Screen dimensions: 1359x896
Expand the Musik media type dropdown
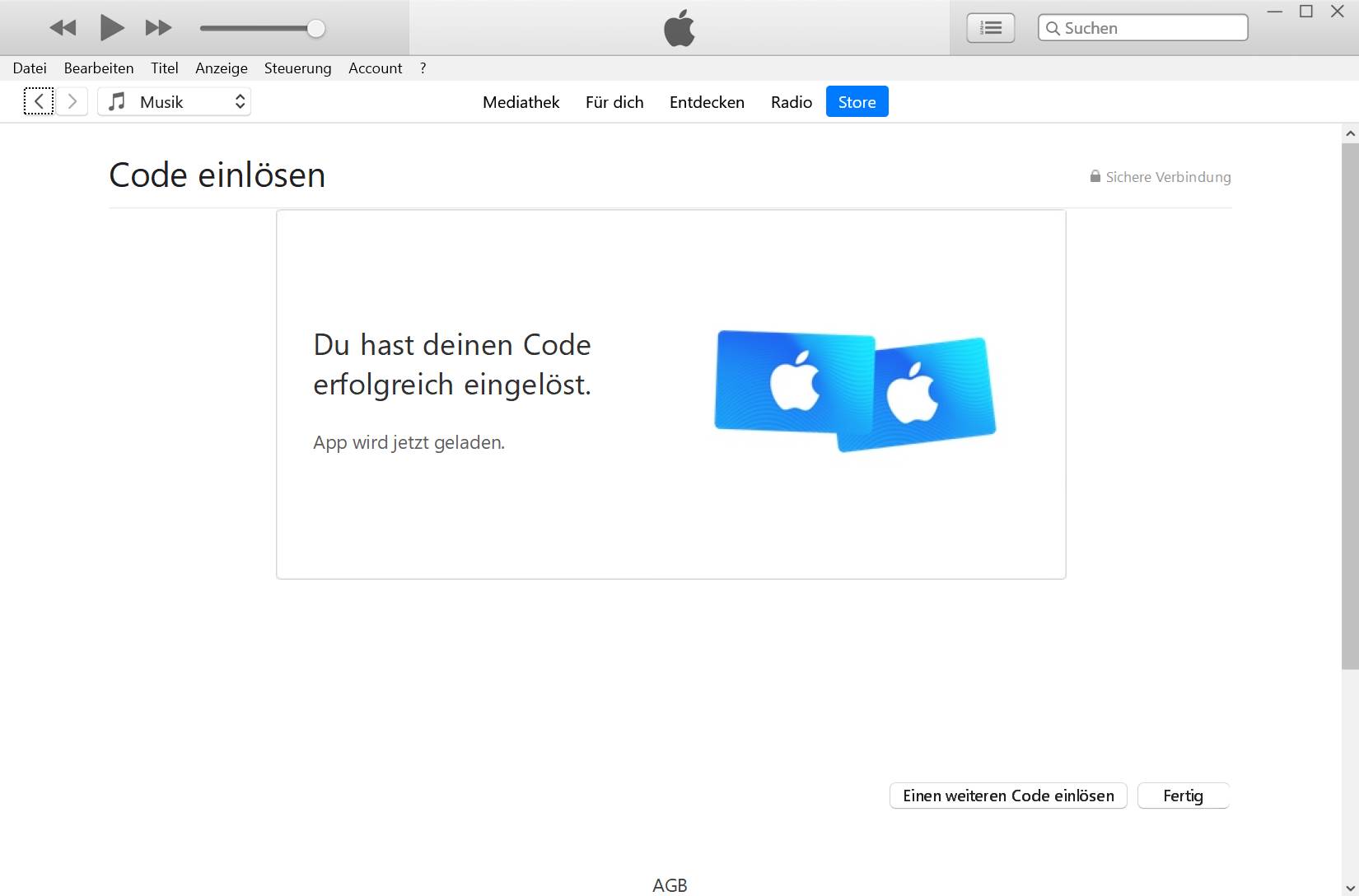coord(174,101)
